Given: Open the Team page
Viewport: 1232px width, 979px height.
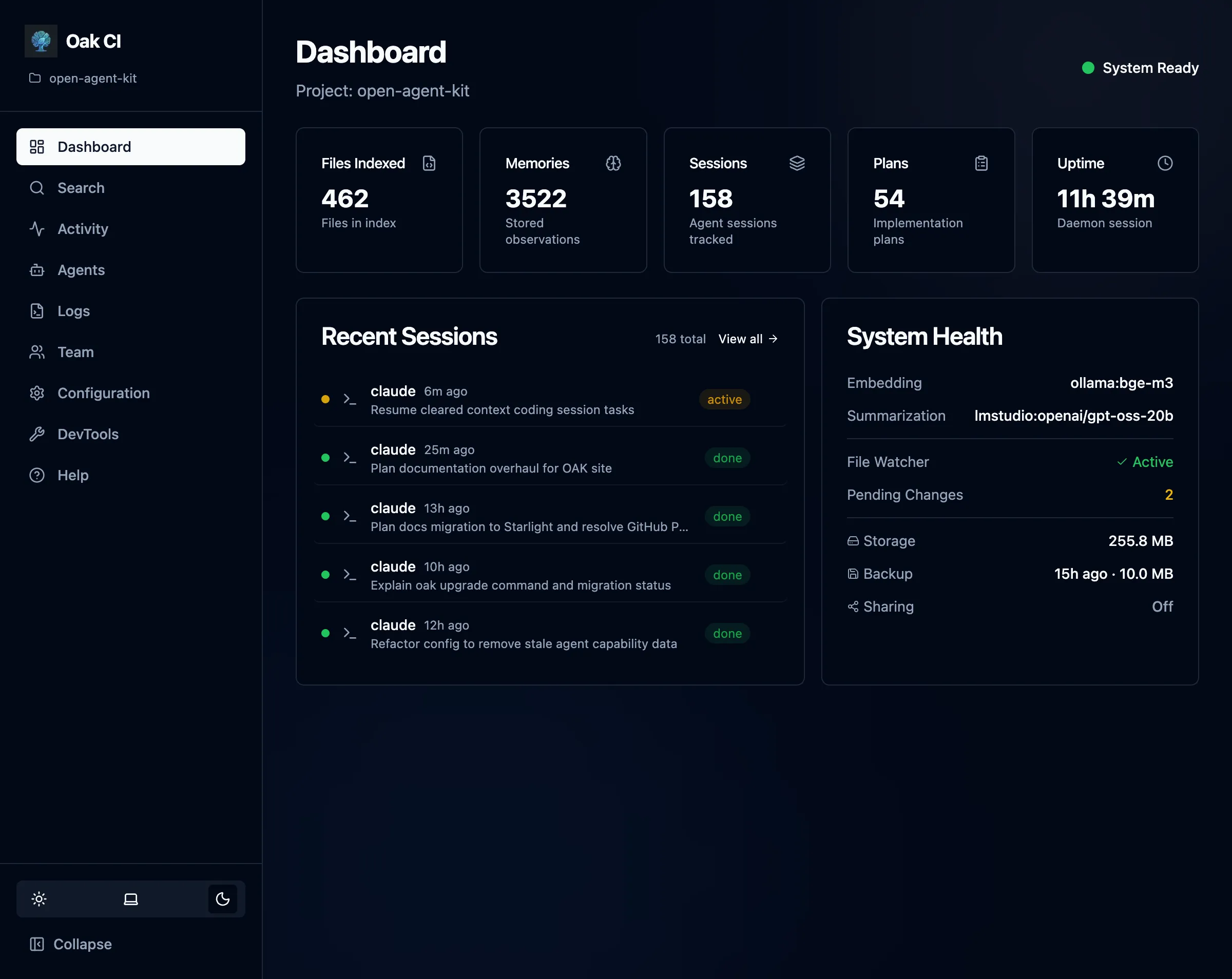Looking at the screenshot, I should [75, 352].
